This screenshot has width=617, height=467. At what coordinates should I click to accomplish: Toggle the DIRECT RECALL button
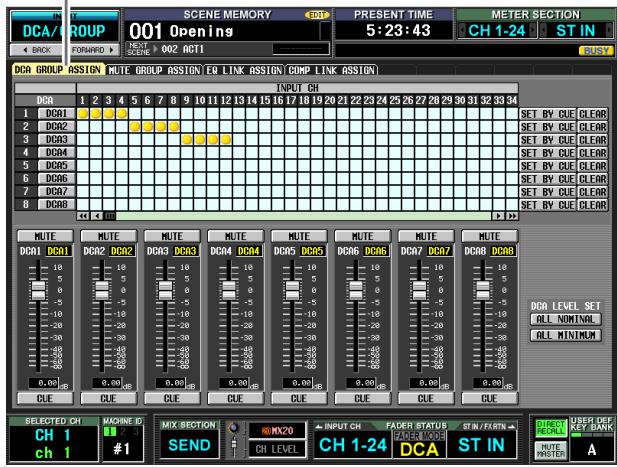point(550,428)
